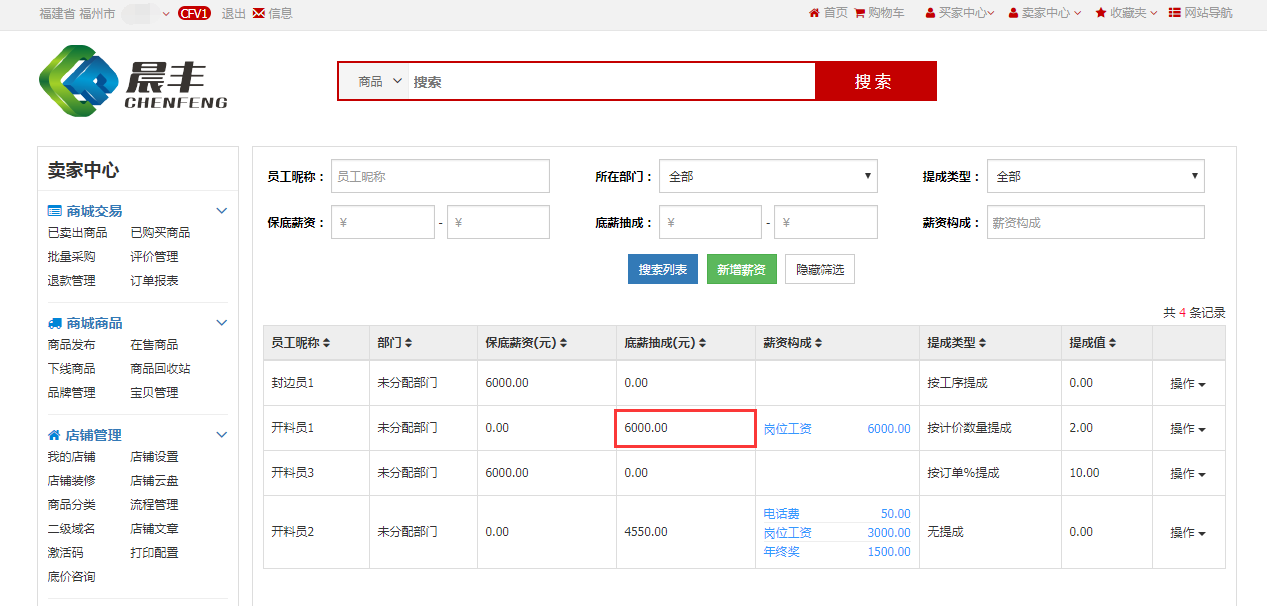The image size is (1267, 606).
Task: Collapse the 商城交易 sidebar section
Action: coord(222,211)
